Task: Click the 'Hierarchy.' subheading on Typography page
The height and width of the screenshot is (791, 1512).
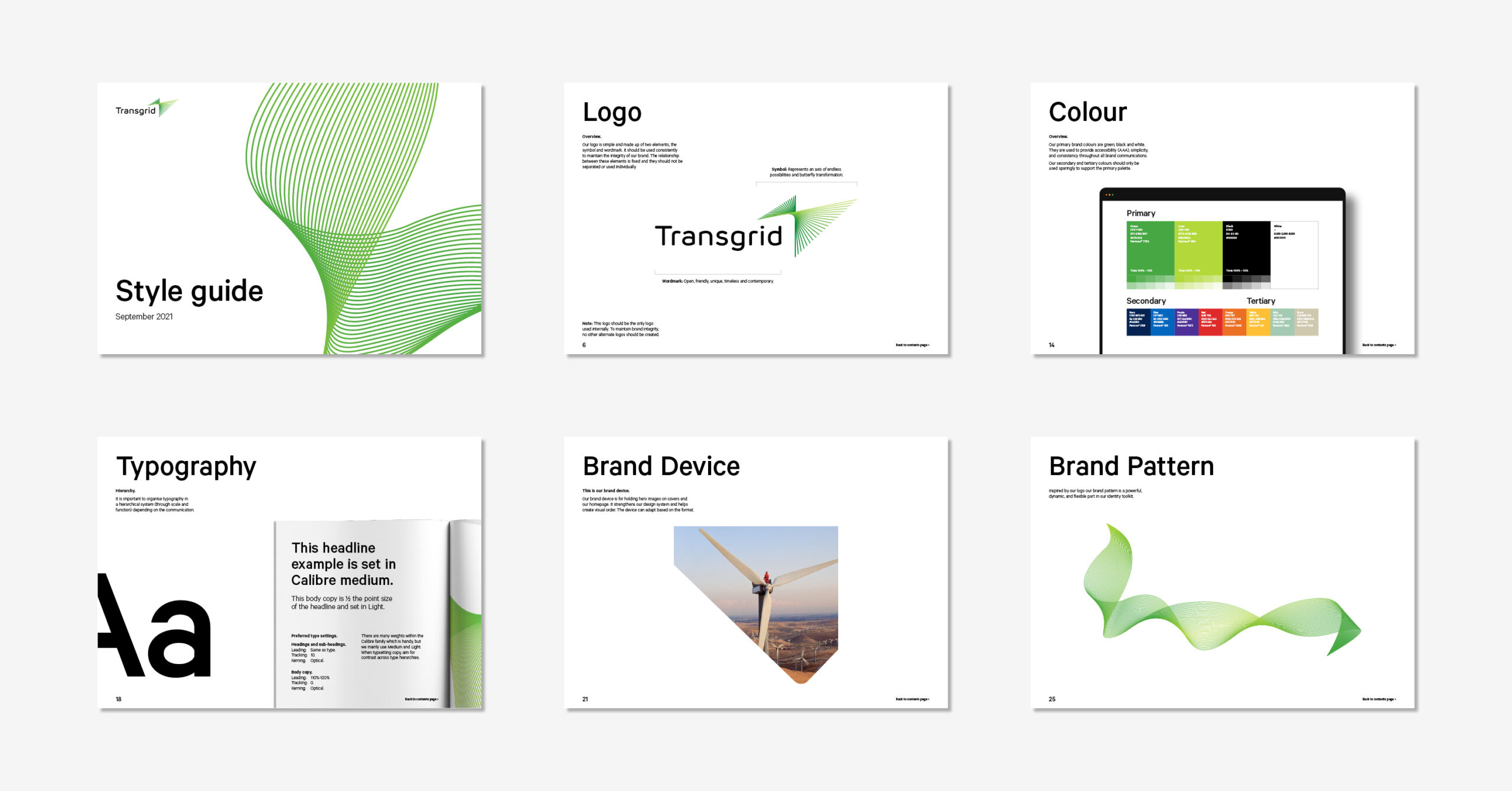Action: click(x=125, y=491)
